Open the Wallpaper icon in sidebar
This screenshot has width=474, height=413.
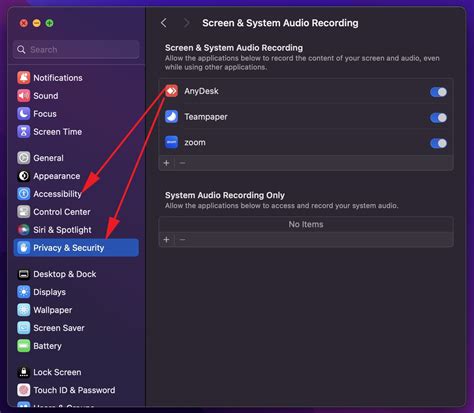tap(24, 310)
